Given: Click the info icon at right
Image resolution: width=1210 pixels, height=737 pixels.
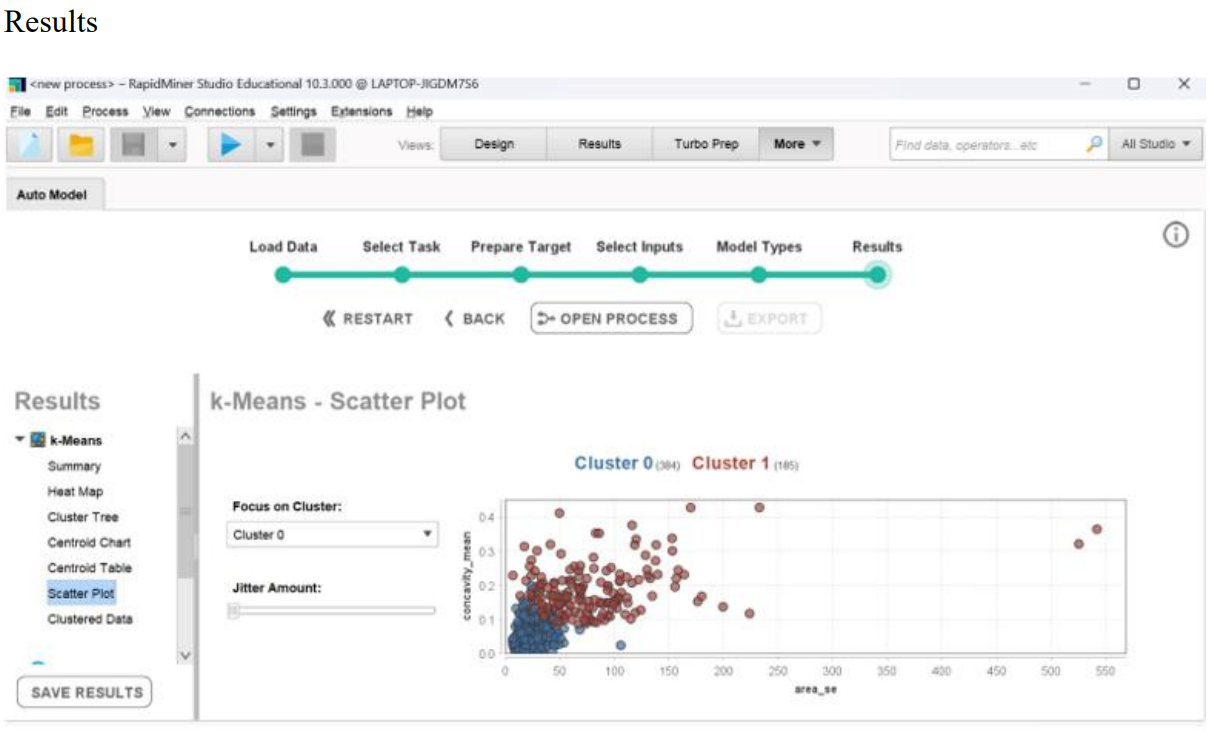Looking at the screenshot, I should 1175,236.
